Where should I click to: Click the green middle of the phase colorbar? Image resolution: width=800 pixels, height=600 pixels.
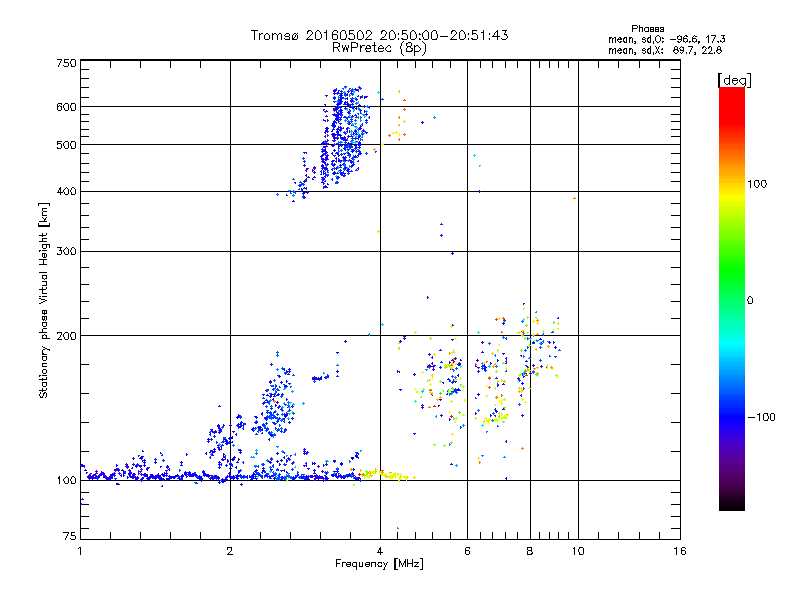point(732,270)
